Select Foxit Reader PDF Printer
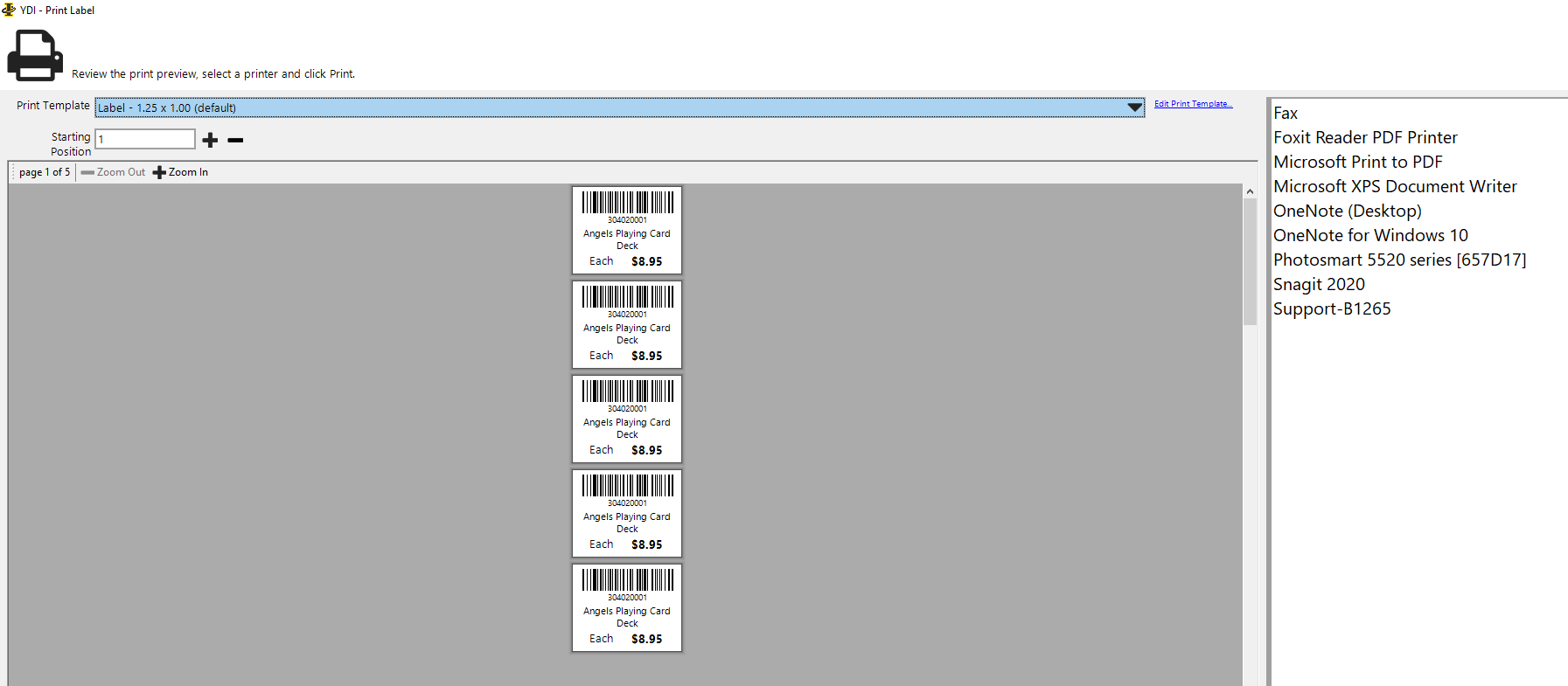Image resolution: width=1568 pixels, height=686 pixels. point(1365,138)
